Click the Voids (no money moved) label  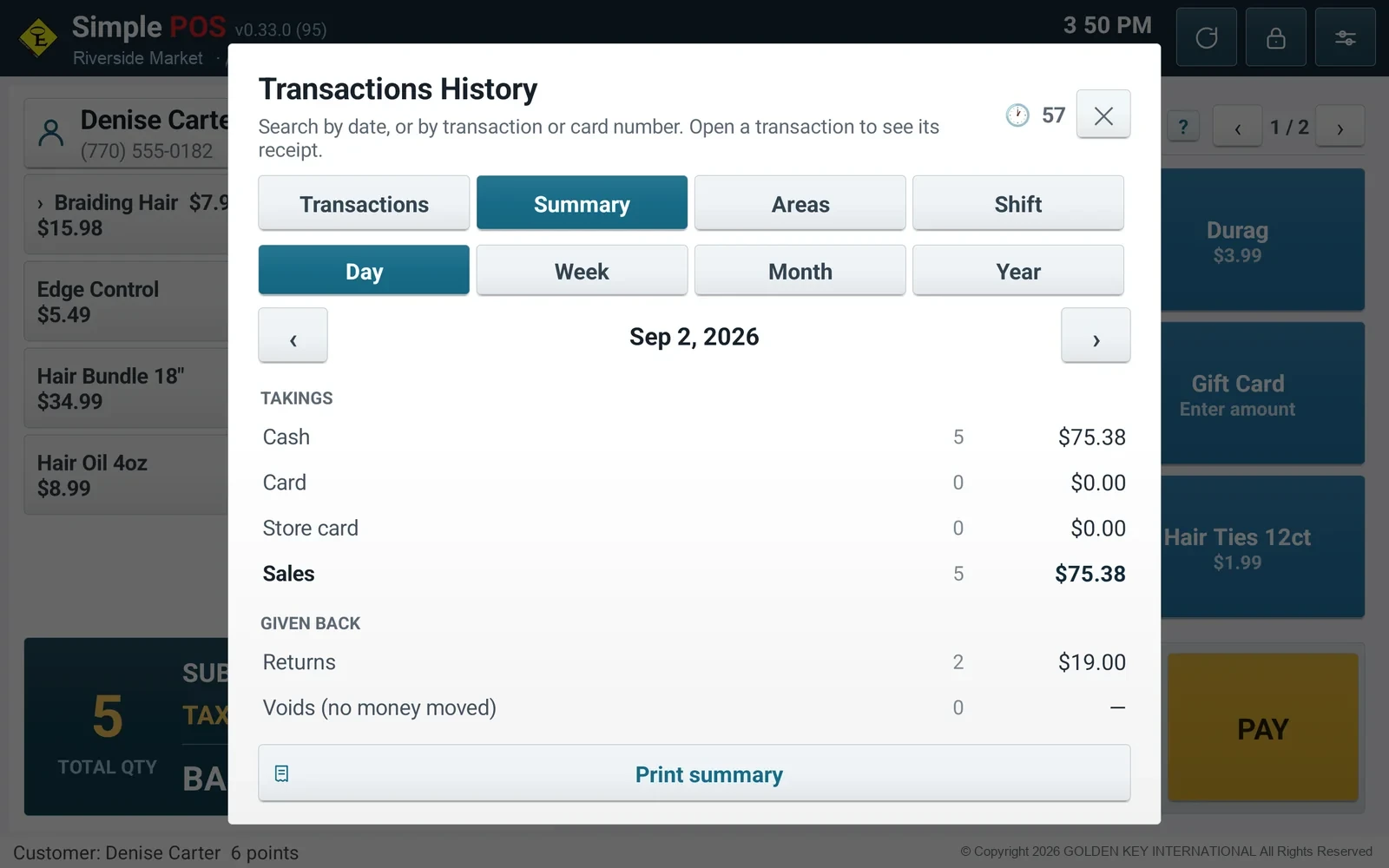click(x=379, y=707)
